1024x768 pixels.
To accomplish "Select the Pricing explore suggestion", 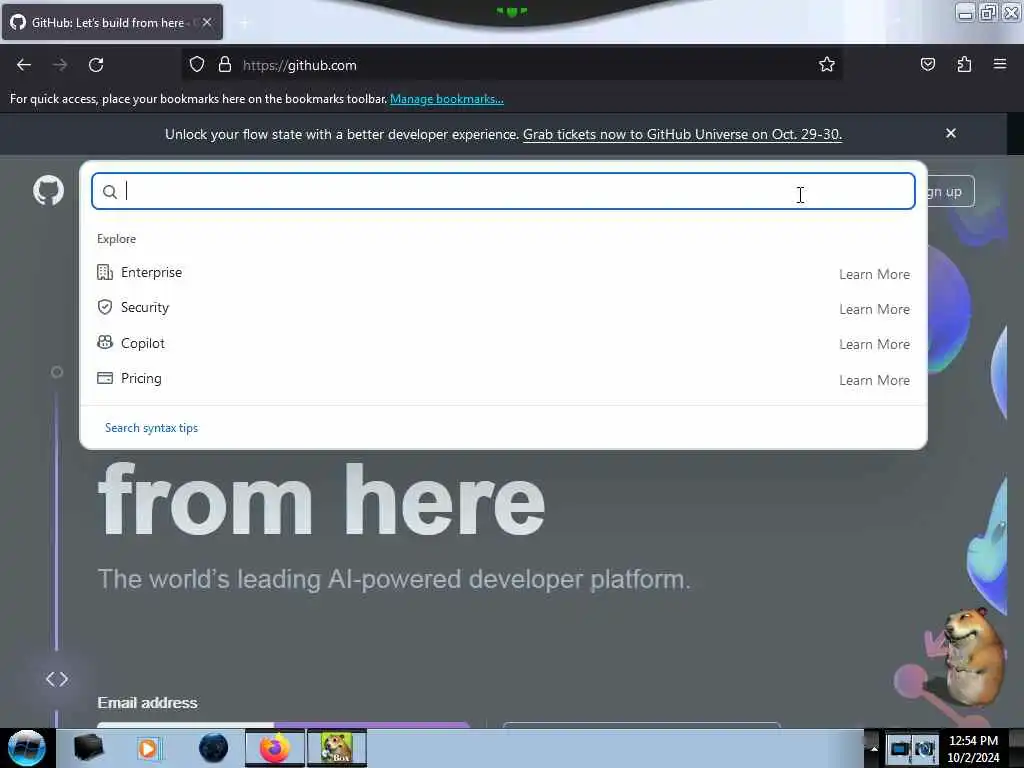I will 503,379.
